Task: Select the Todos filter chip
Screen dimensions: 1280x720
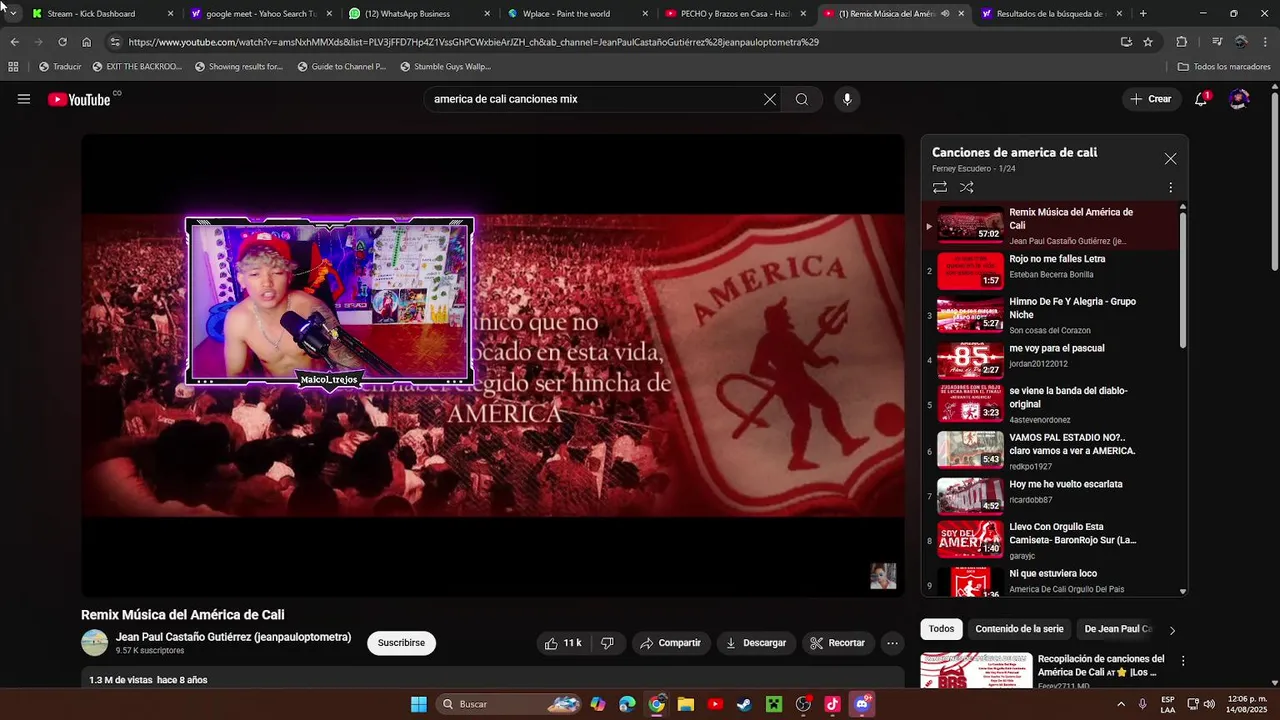Action: point(941,629)
